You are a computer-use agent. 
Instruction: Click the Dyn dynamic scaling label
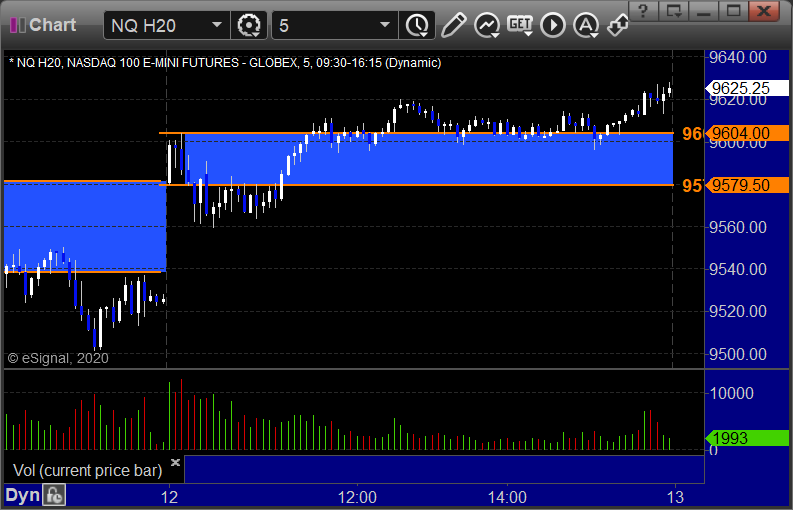(x=22, y=495)
